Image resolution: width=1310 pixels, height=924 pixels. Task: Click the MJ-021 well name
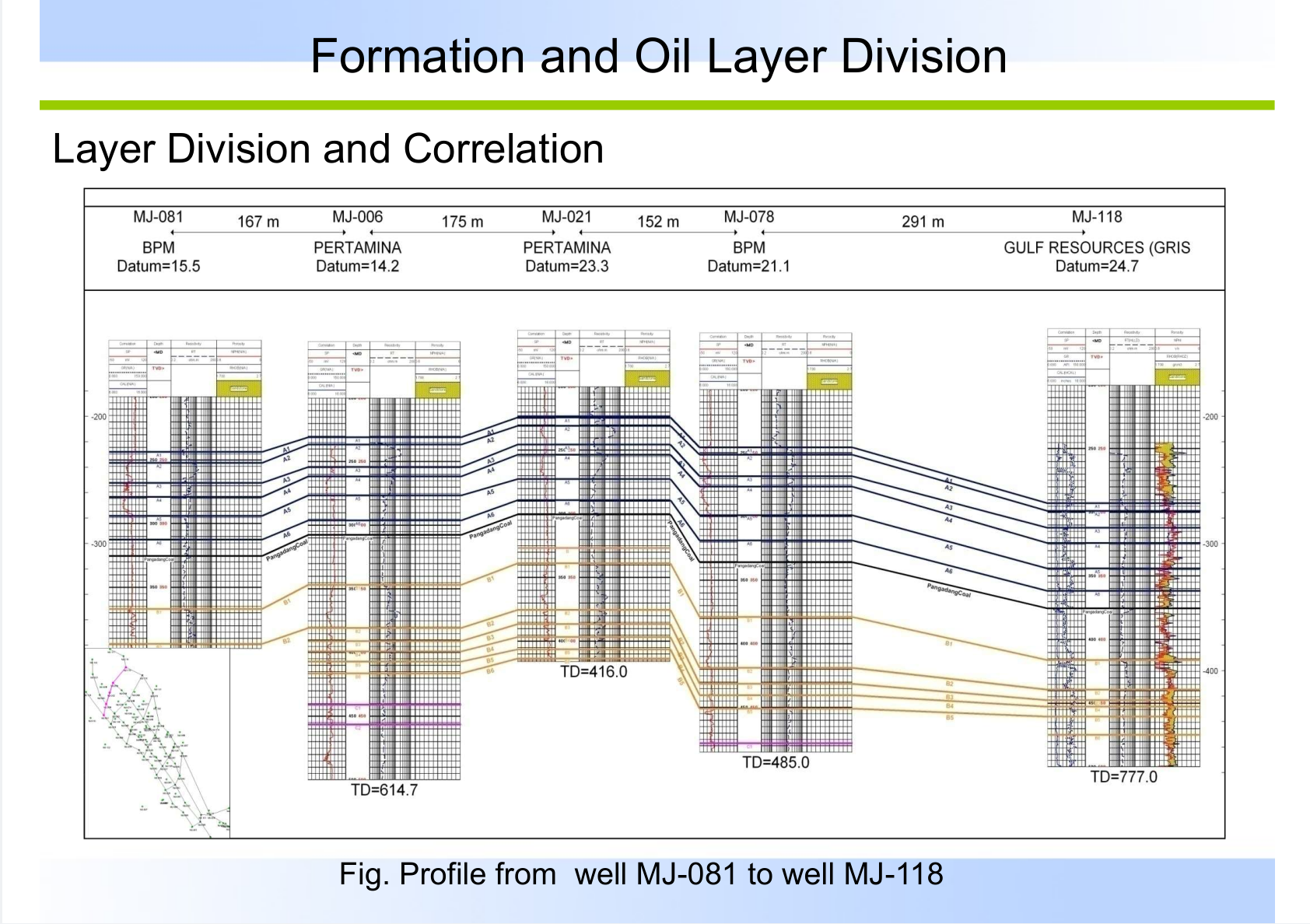pos(566,217)
